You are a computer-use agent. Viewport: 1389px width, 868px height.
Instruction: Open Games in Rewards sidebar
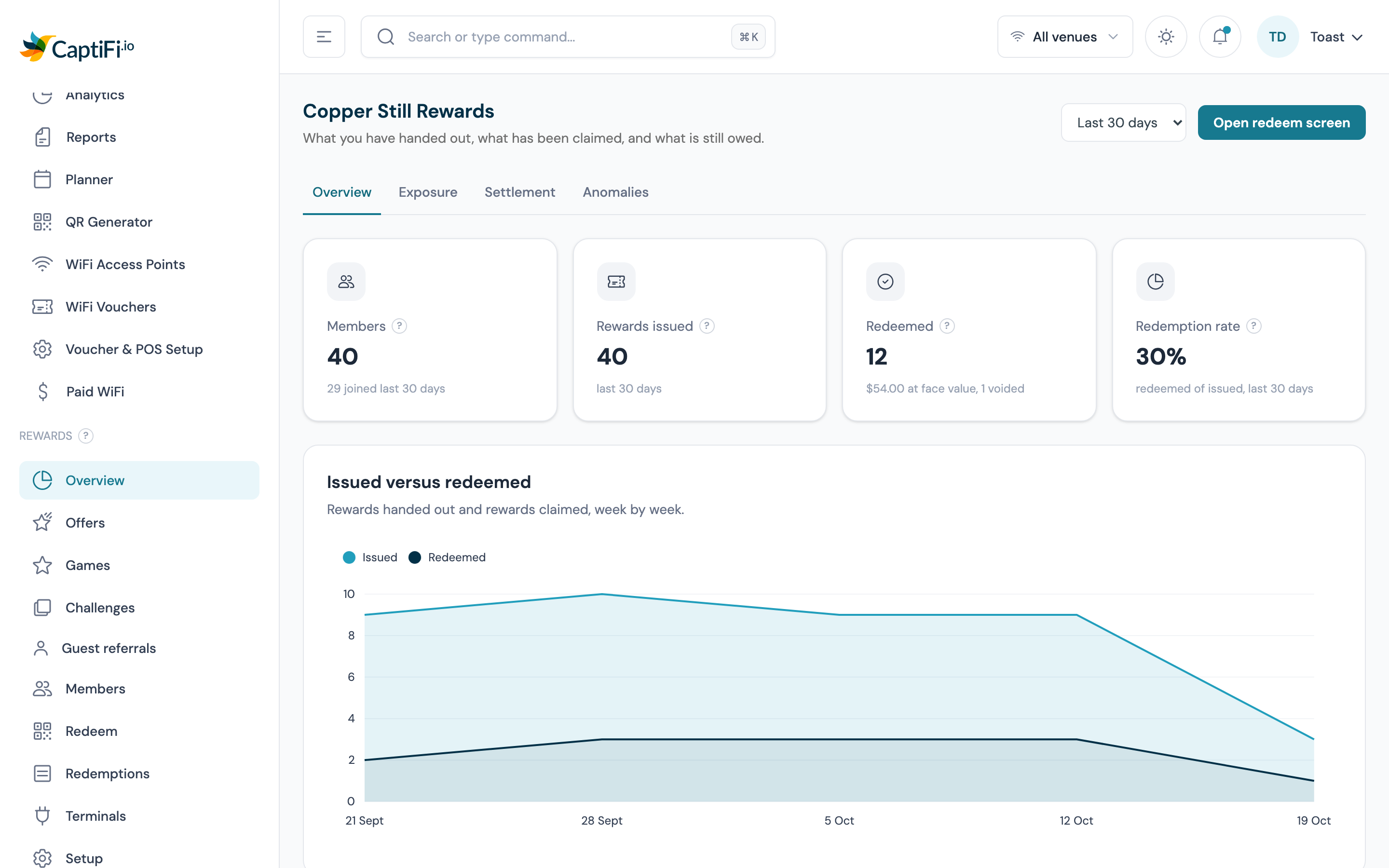coord(139,566)
